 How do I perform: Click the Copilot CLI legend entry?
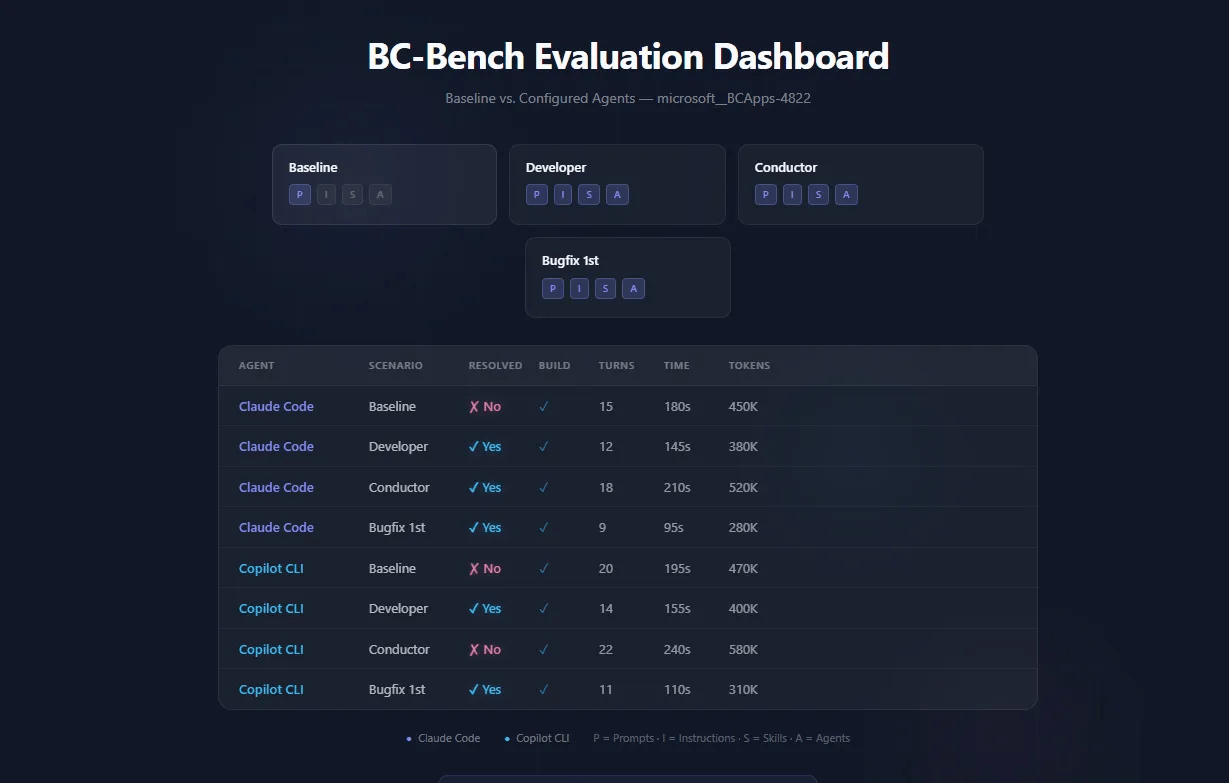pyautogui.click(x=542, y=739)
